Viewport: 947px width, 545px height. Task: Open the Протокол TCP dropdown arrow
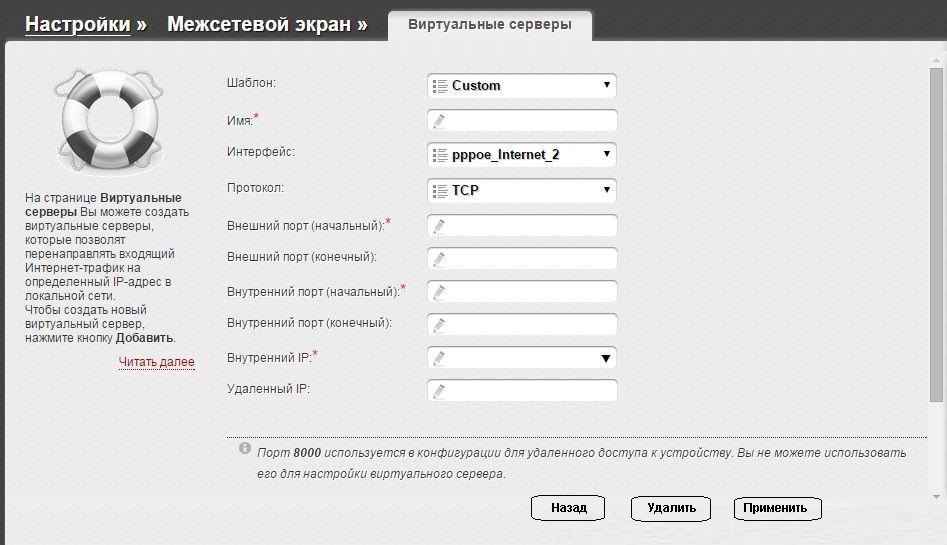[606, 189]
